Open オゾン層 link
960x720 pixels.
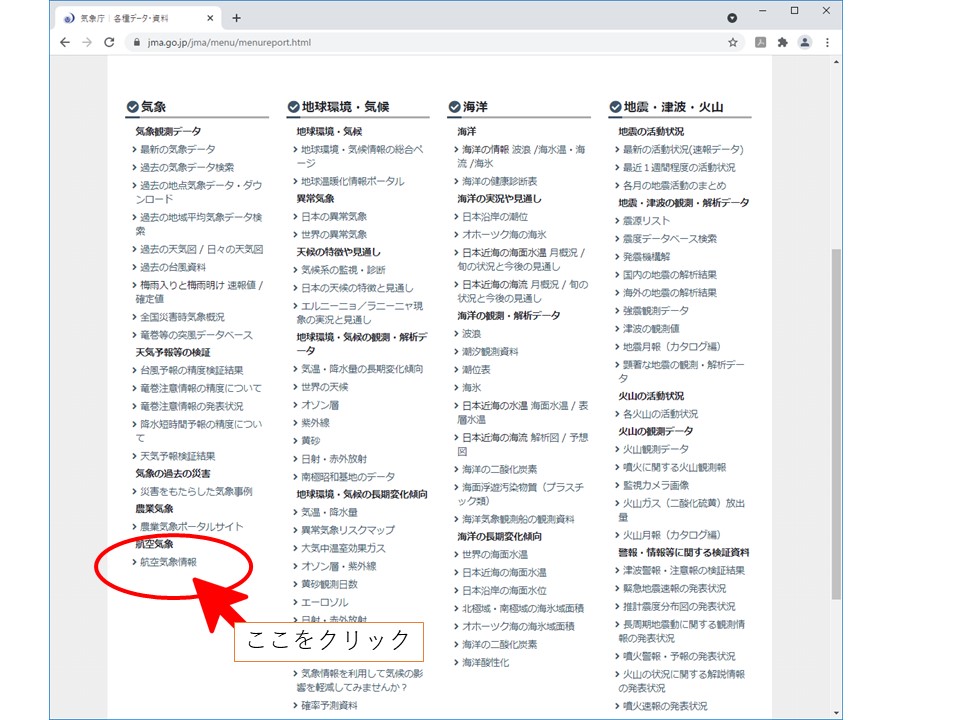tap(320, 405)
